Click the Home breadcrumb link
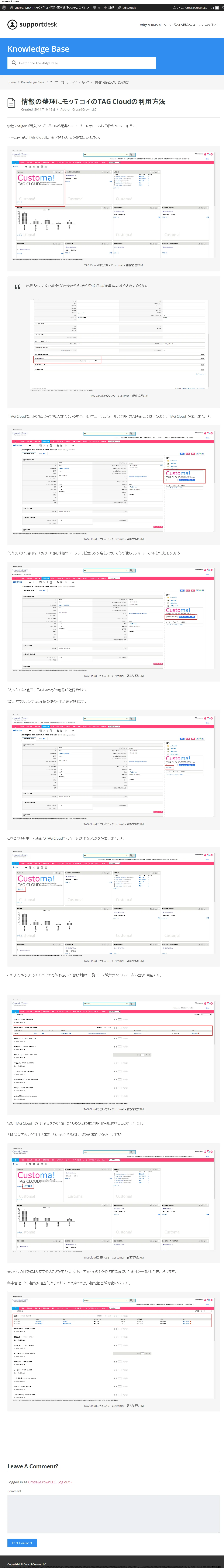Viewport: 224px width, 1568px height. coord(11,82)
